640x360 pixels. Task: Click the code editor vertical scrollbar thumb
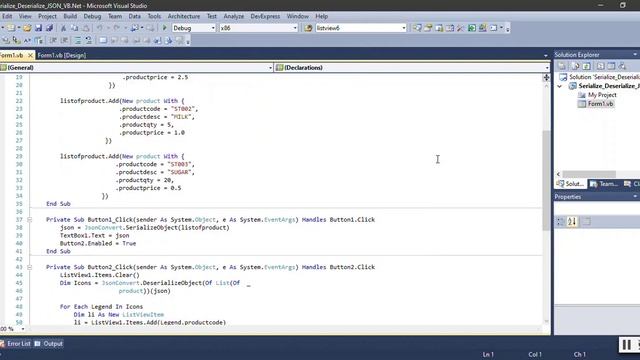[x=546, y=180]
